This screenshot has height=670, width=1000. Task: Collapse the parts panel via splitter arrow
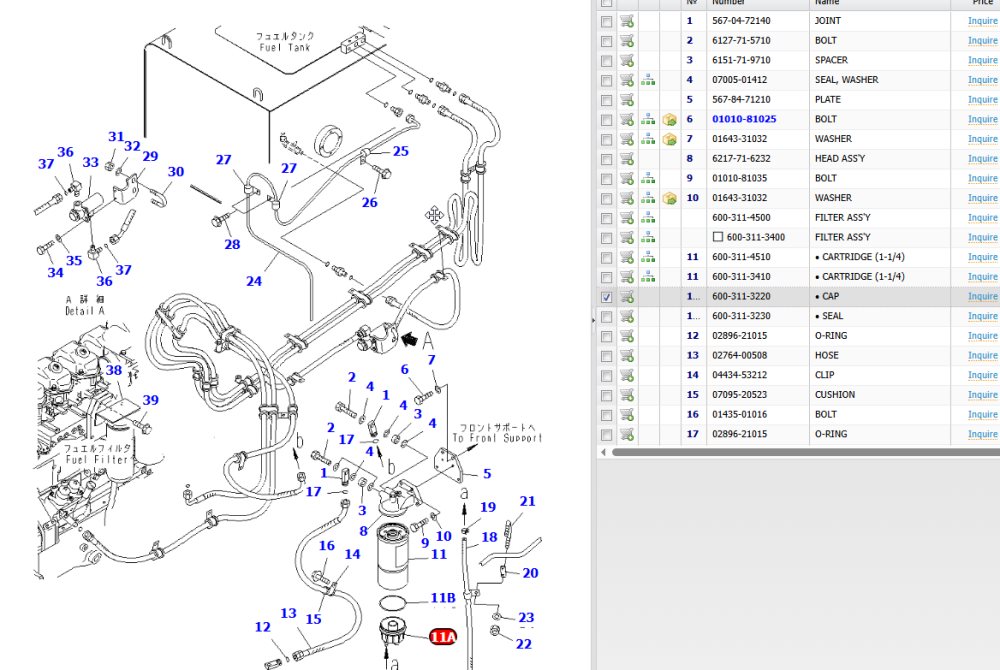[594, 320]
